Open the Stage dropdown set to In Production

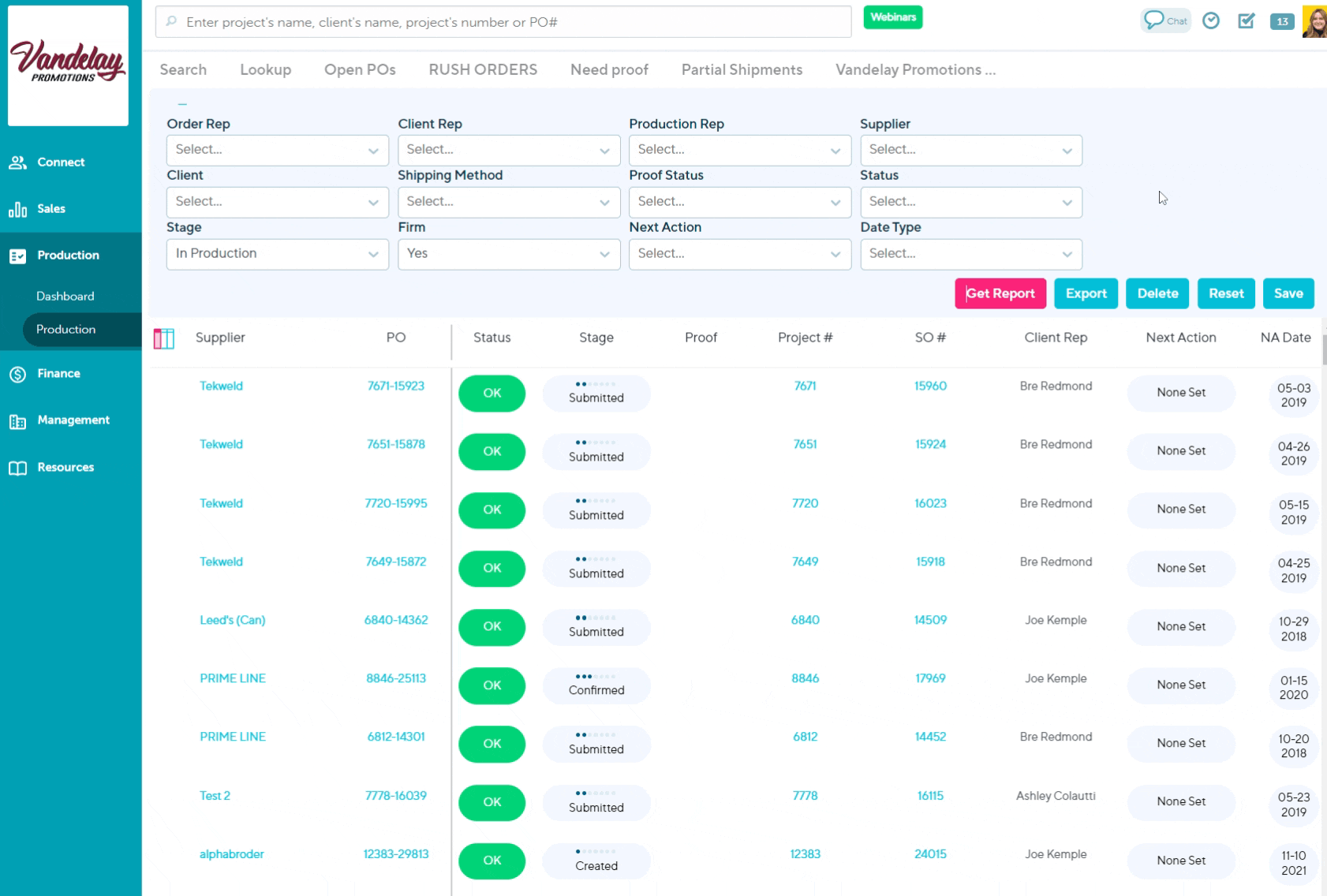(277, 254)
